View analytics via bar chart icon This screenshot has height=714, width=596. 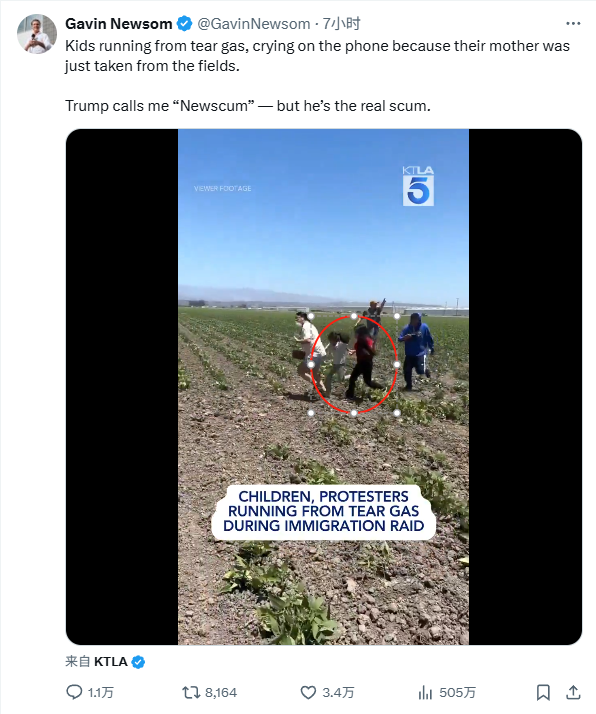pos(425,693)
